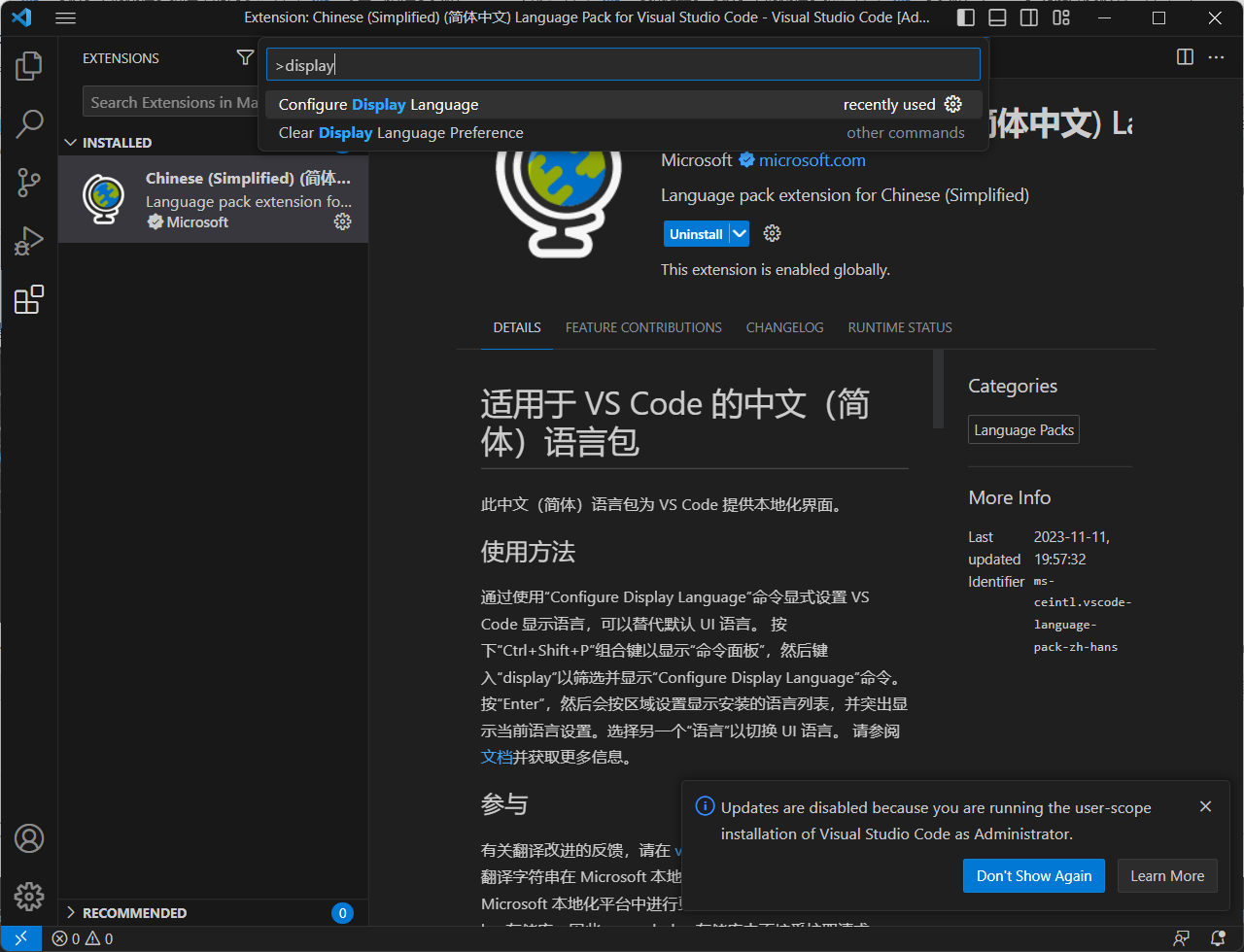Screen dimensions: 1244x952
Task: Click the info icon in notification
Action: (705, 807)
